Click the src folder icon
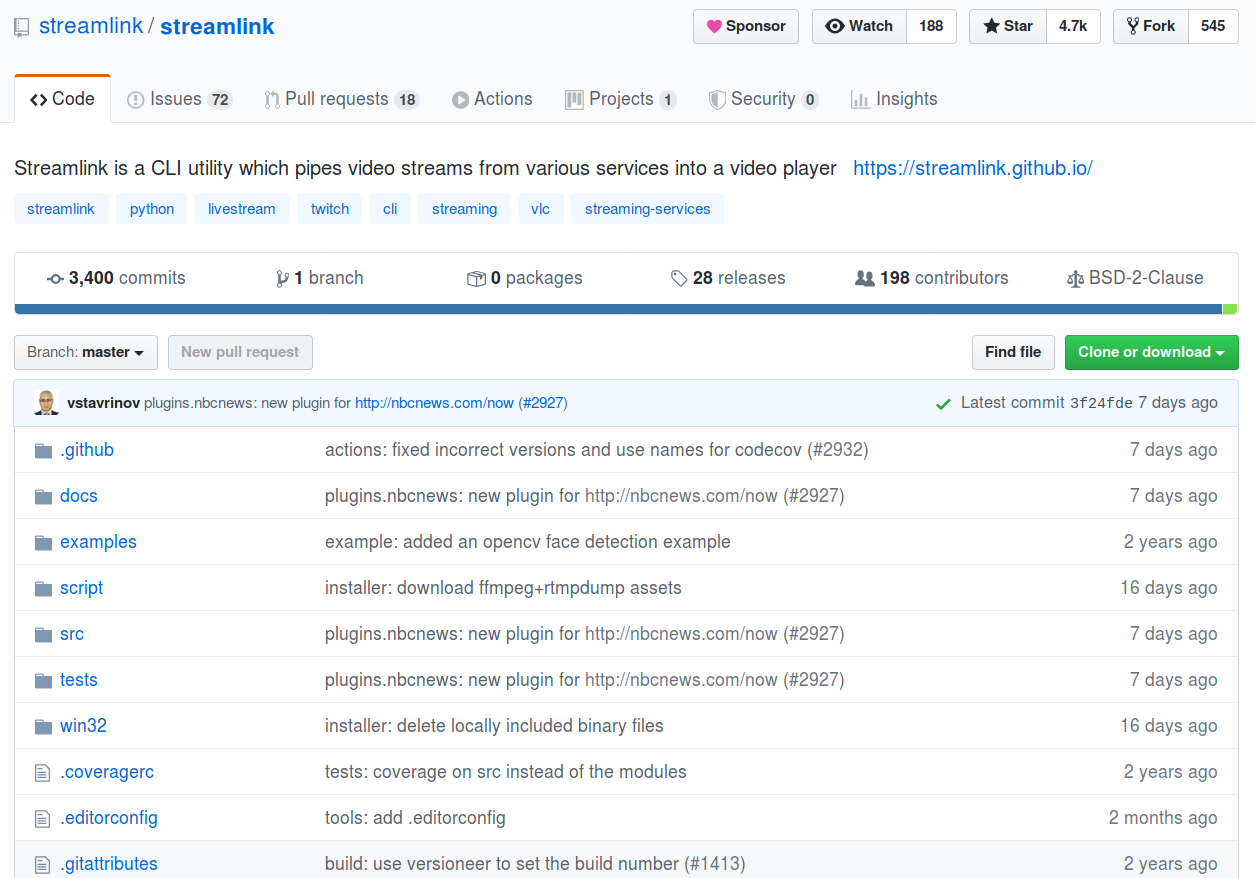The image size is (1255, 878). (x=43, y=634)
